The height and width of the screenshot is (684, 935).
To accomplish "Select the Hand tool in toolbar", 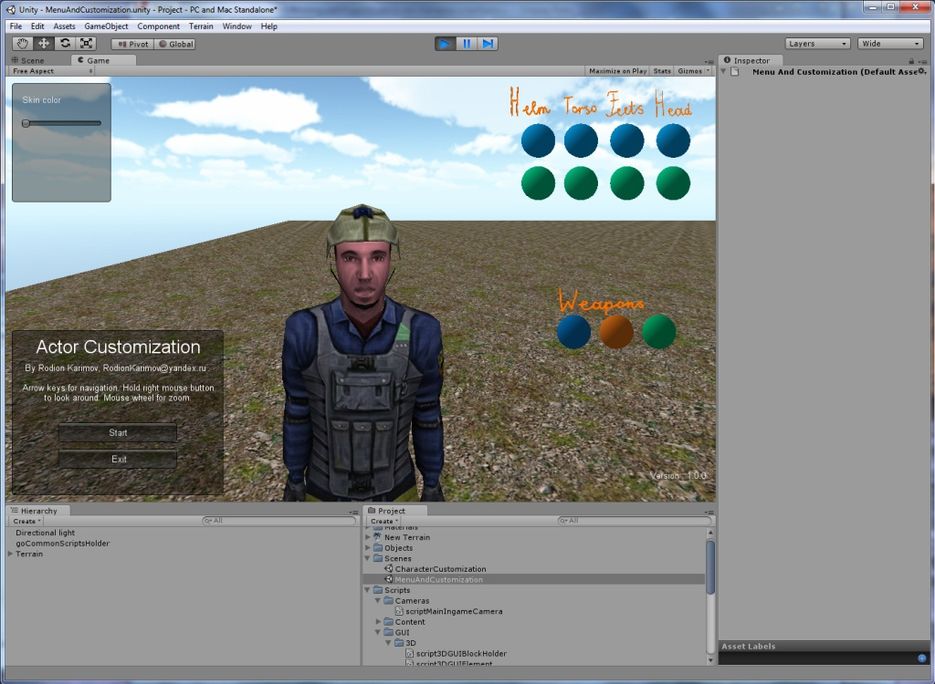I will [23, 44].
